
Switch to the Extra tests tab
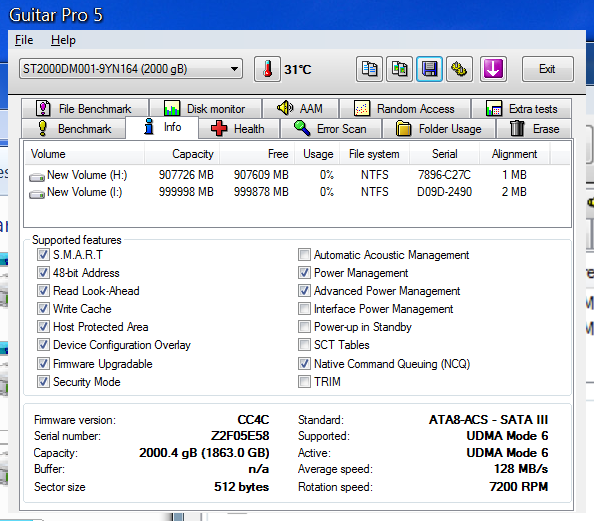click(522, 109)
